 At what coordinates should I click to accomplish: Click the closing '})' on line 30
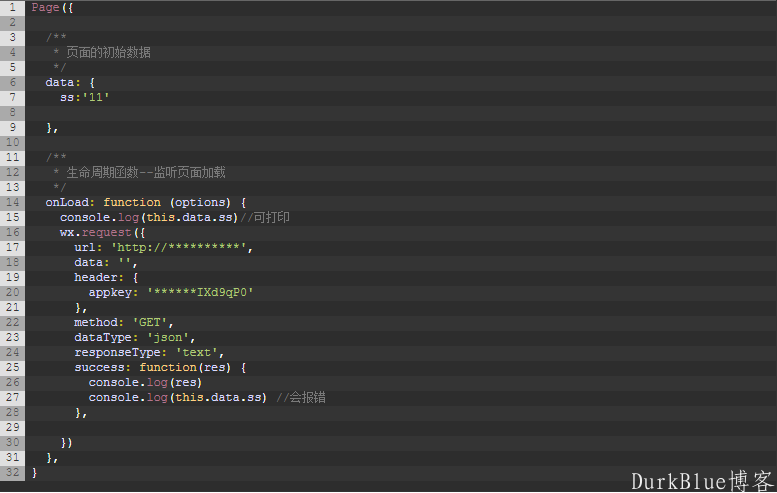66,442
